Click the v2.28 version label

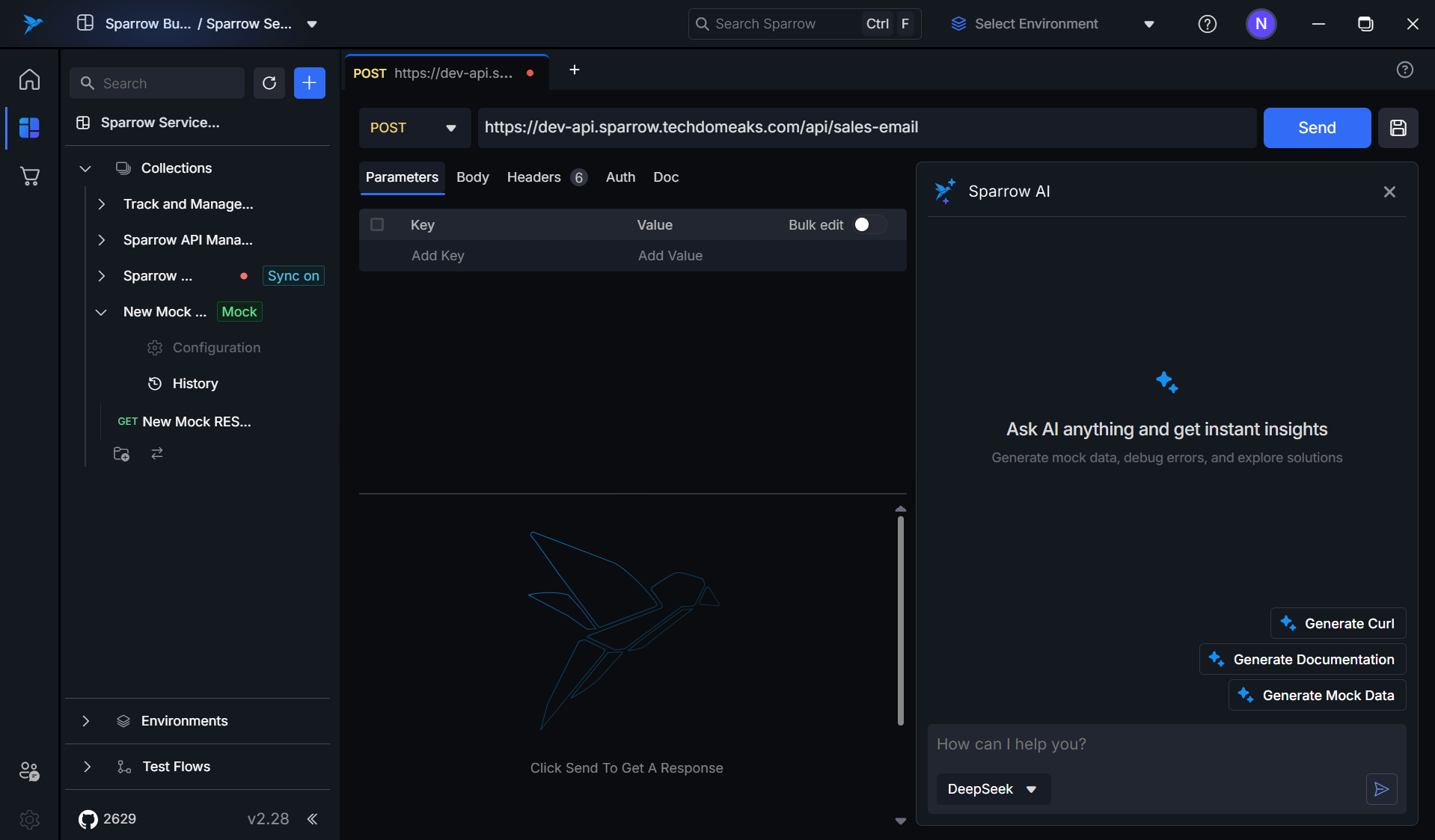[268, 819]
